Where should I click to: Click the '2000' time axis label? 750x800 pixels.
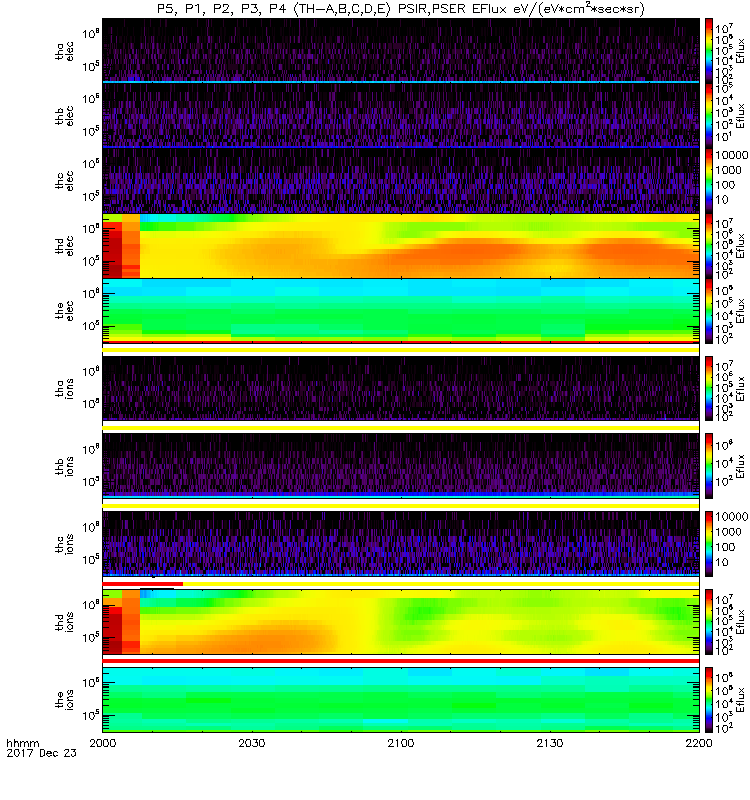(x=103, y=743)
